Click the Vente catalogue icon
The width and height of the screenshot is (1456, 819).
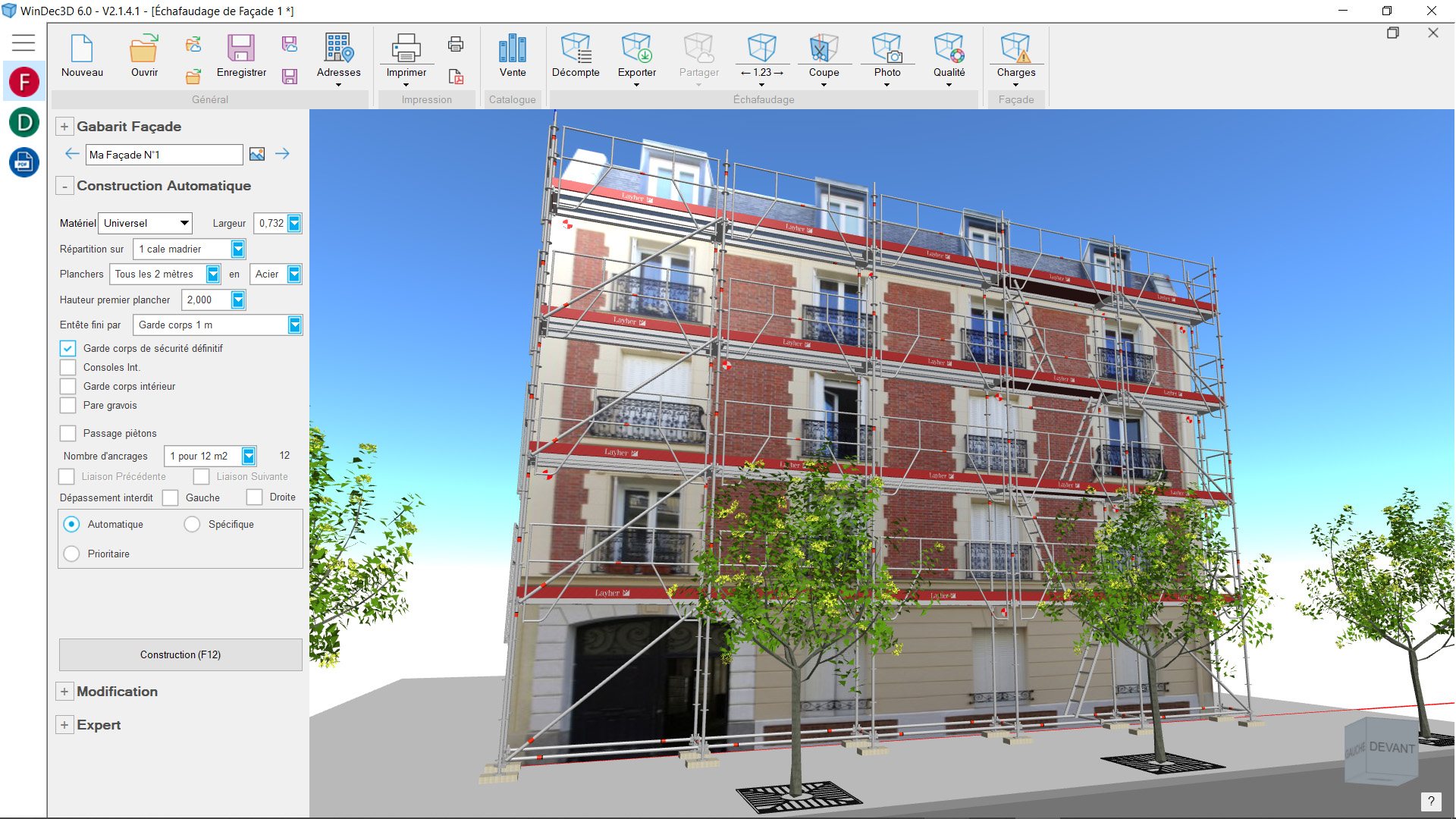click(512, 49)
